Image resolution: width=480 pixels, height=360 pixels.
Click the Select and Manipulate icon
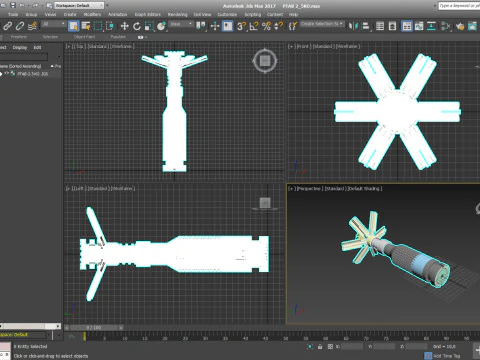[215, 26]
